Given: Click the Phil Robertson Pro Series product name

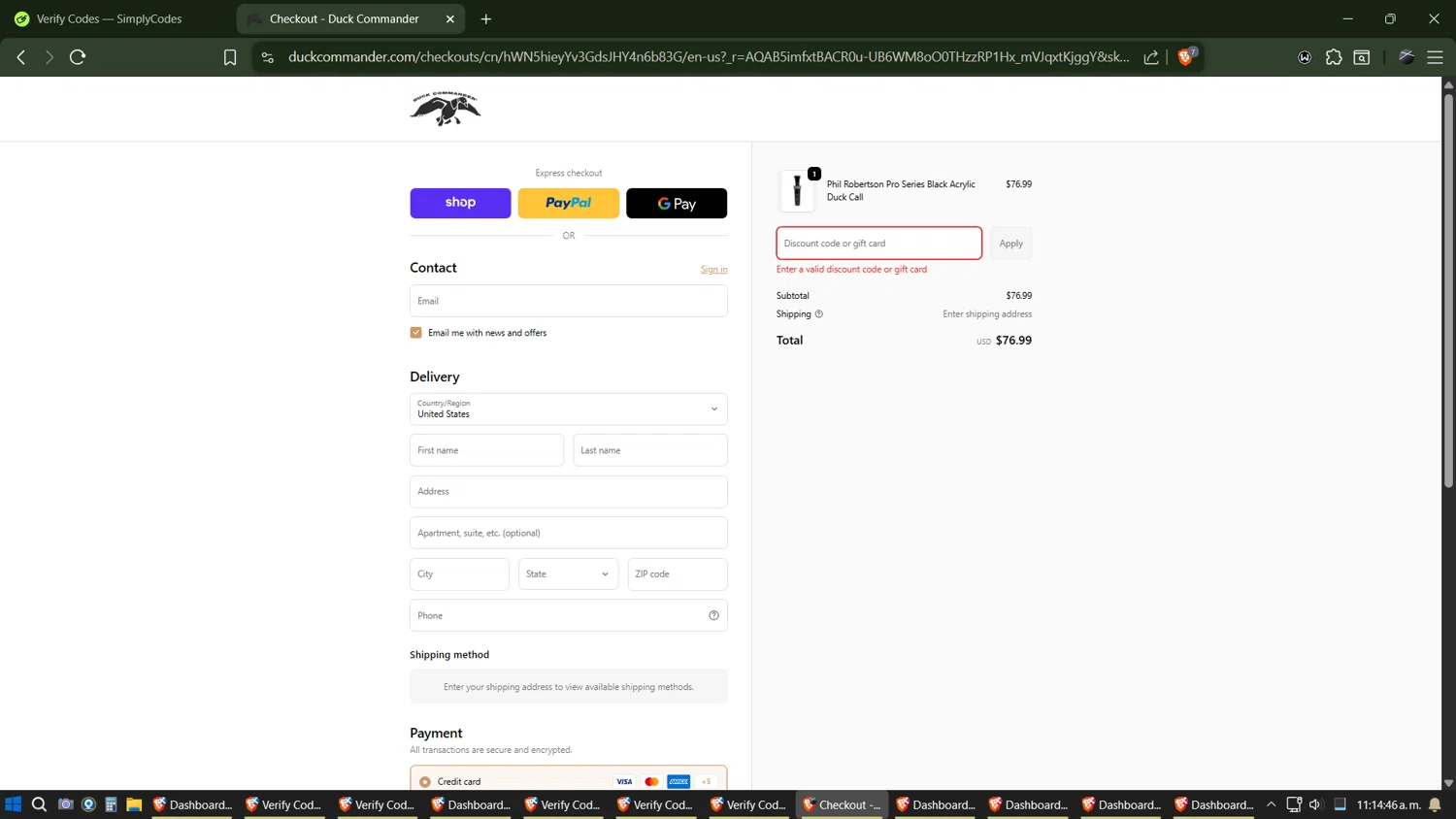Looking at the screenshot, I should (901, 190).
